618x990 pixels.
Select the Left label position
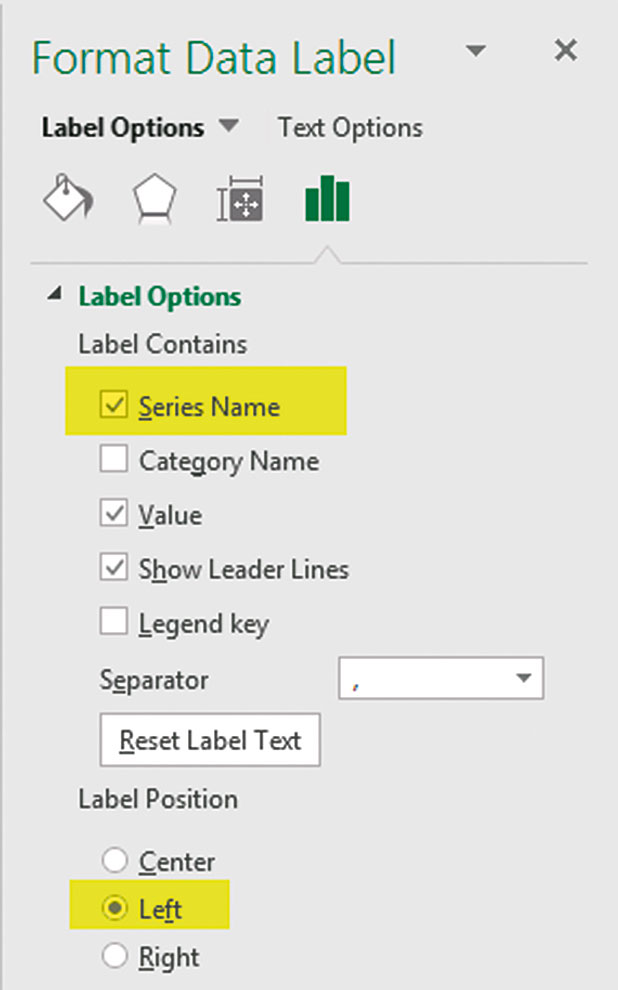point(116,908)
